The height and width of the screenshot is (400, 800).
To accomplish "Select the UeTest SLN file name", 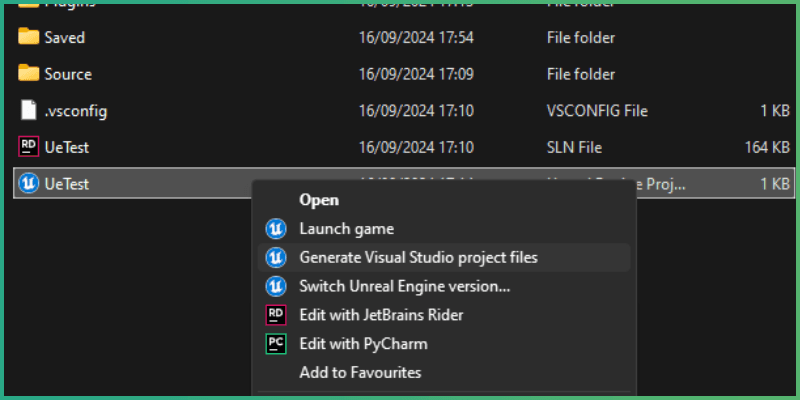I will 67,147.
